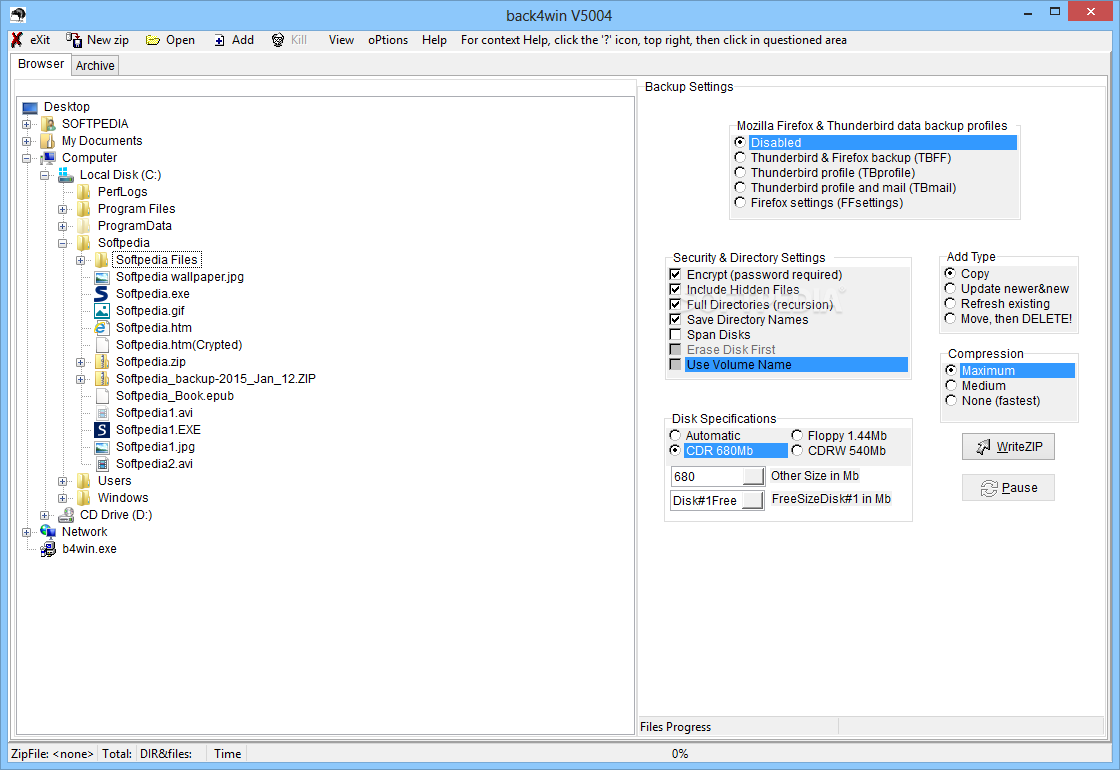Expand the SOFTPEDIA tree node
This screenshot has height=770, width=1120.
pos(26,124)
